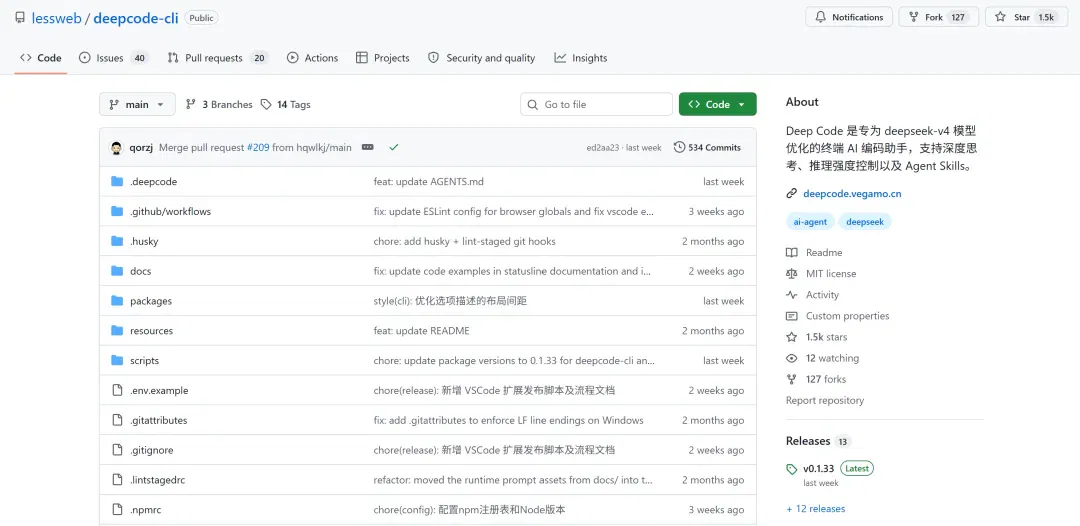Open the 127 forks link
The image size is (1080, 526).
click(x=826, y=379)
